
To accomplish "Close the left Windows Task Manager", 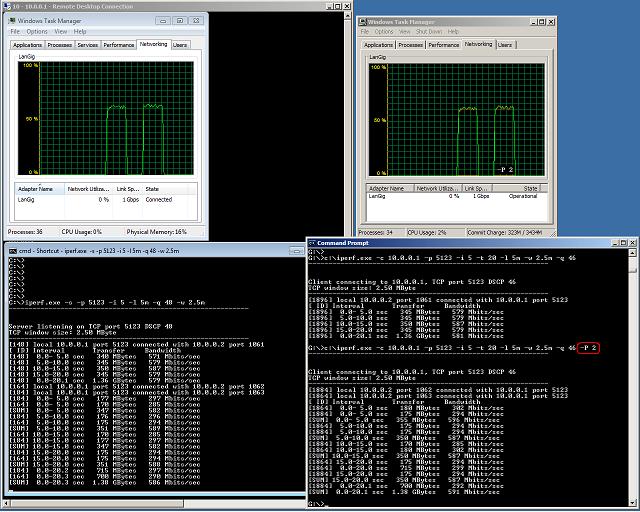I will (x=196, y=21).
